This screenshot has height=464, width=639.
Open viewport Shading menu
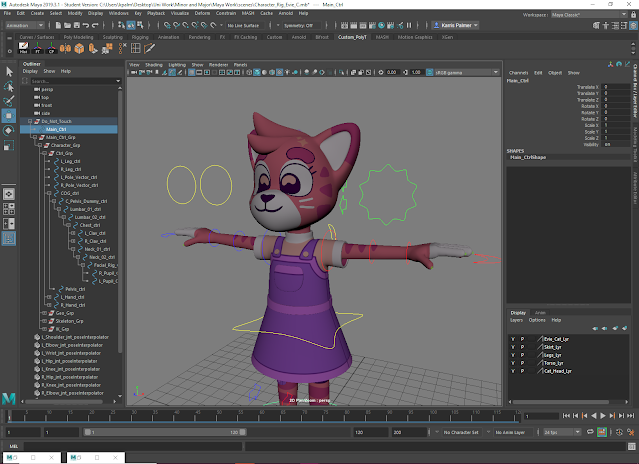point(154,65)
